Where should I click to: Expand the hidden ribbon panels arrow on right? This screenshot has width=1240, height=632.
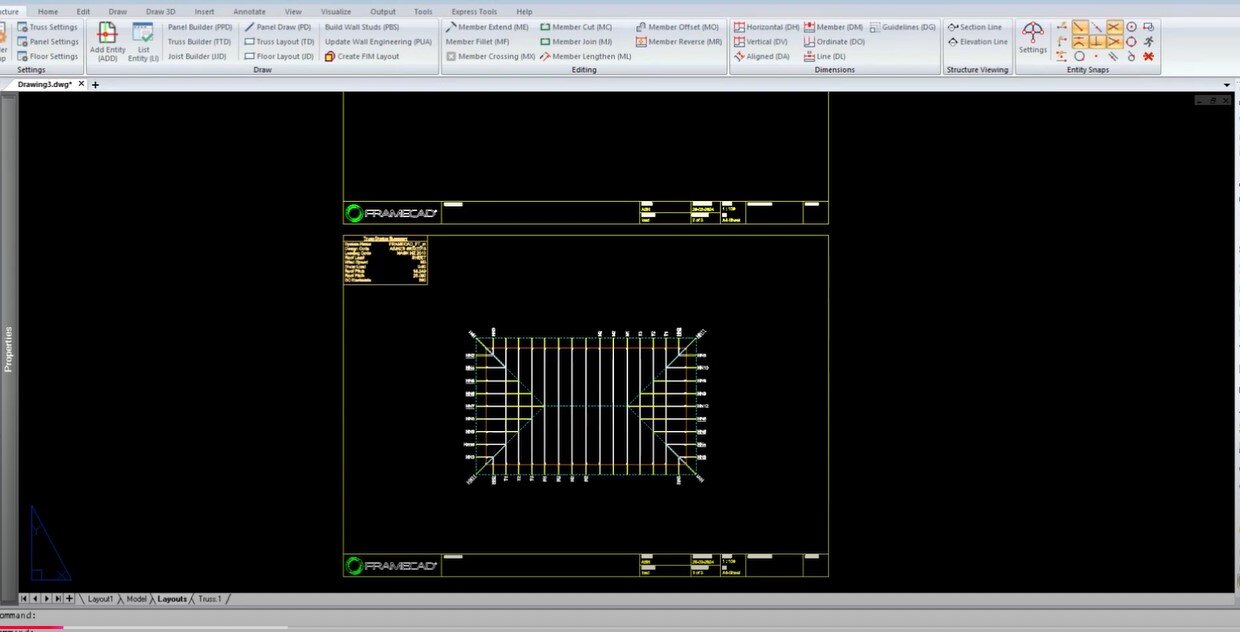1226,85
